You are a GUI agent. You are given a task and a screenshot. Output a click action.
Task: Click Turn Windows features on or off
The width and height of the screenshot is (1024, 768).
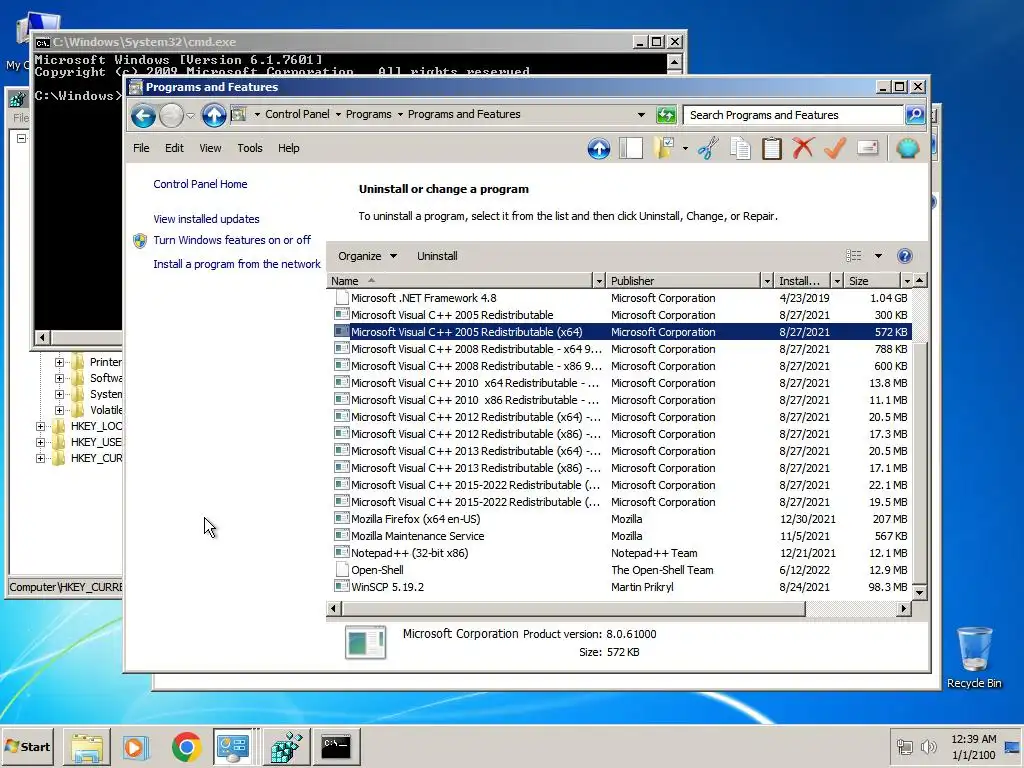point(232,240)
